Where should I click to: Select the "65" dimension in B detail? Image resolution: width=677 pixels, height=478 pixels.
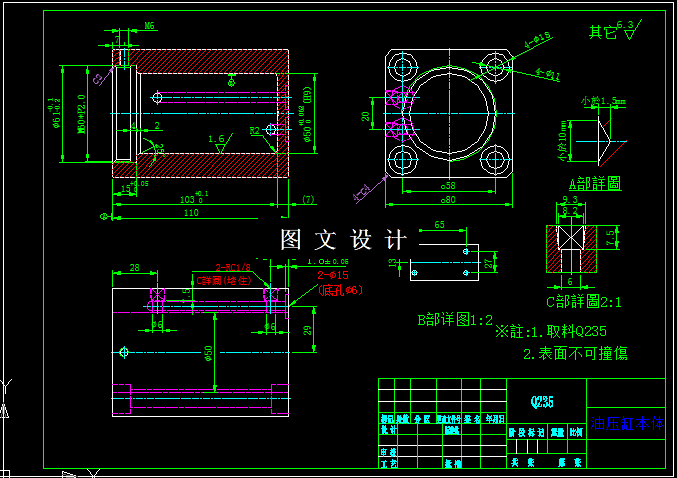pos(439,225)
